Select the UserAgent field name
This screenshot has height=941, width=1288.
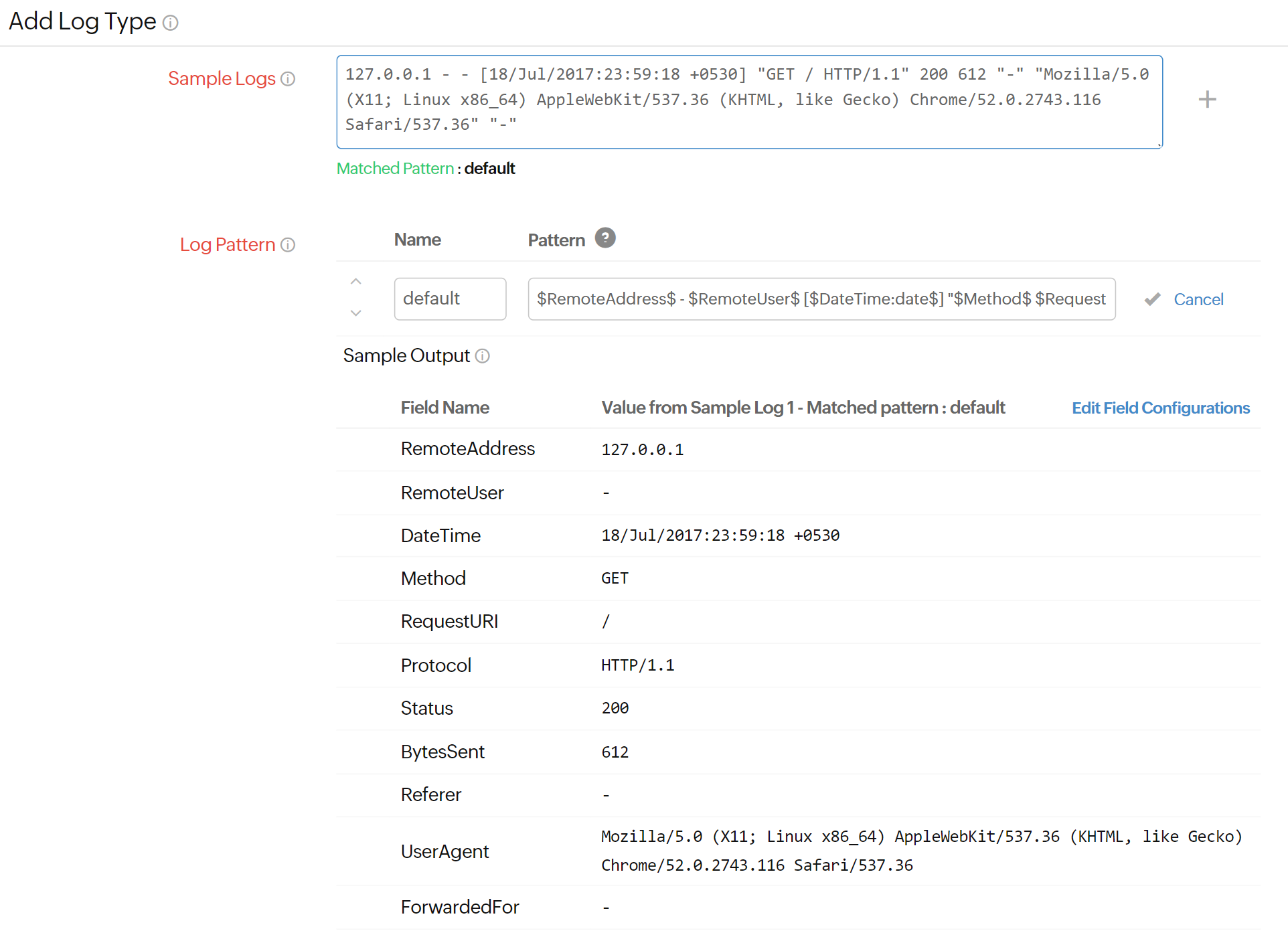coord(445,851)
